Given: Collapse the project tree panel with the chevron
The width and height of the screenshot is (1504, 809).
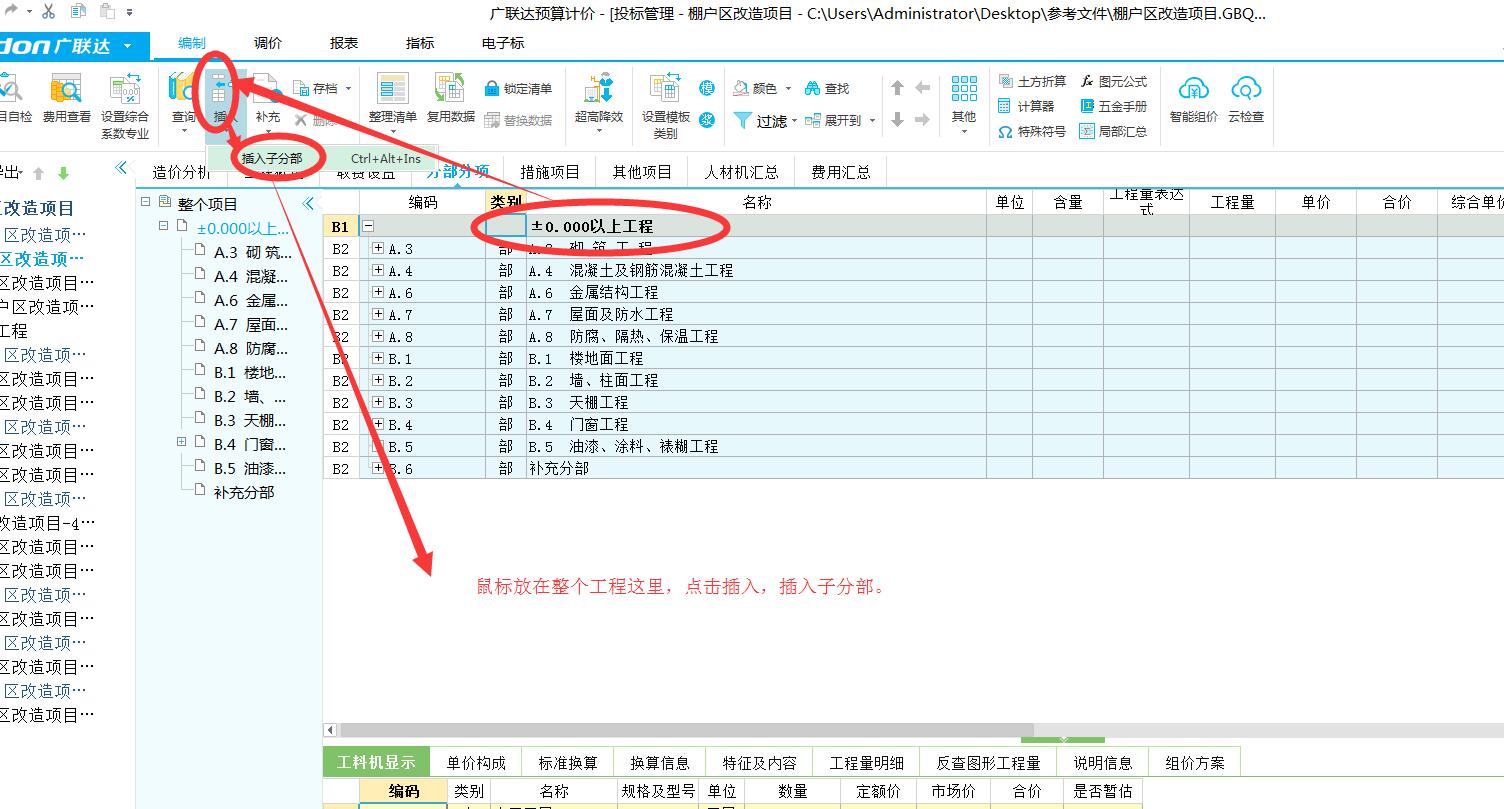Looking at the screenshot, I should [x=308, y=203].
